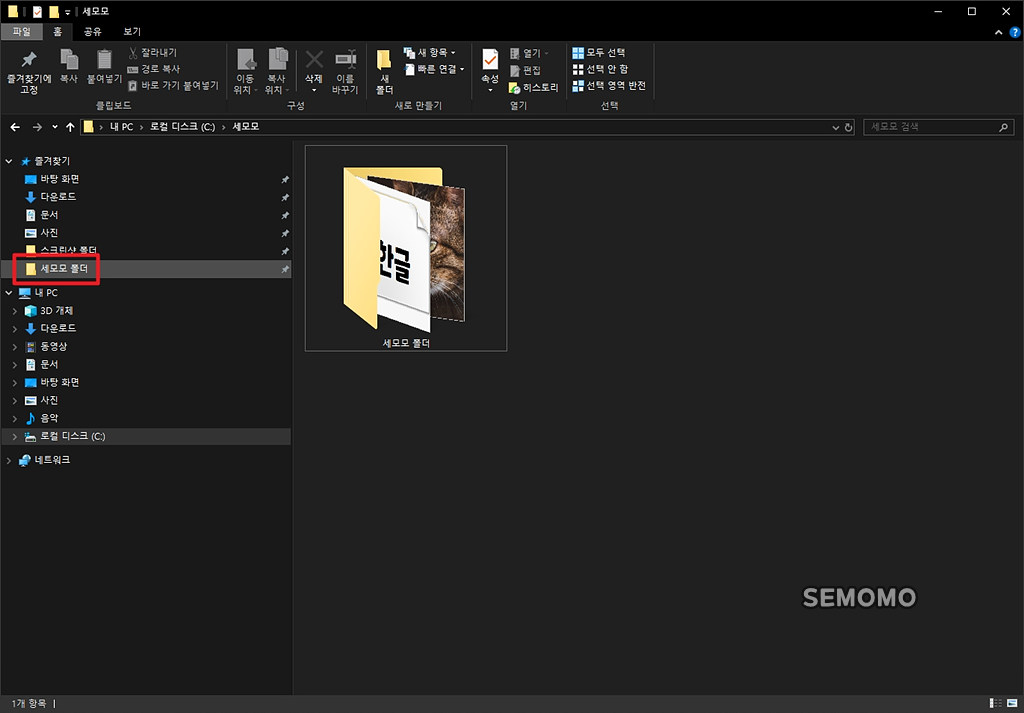Switch to the 보기 (View) ribbon tab
Viewport: 1024px width, 713px height.
click(132, 31)
